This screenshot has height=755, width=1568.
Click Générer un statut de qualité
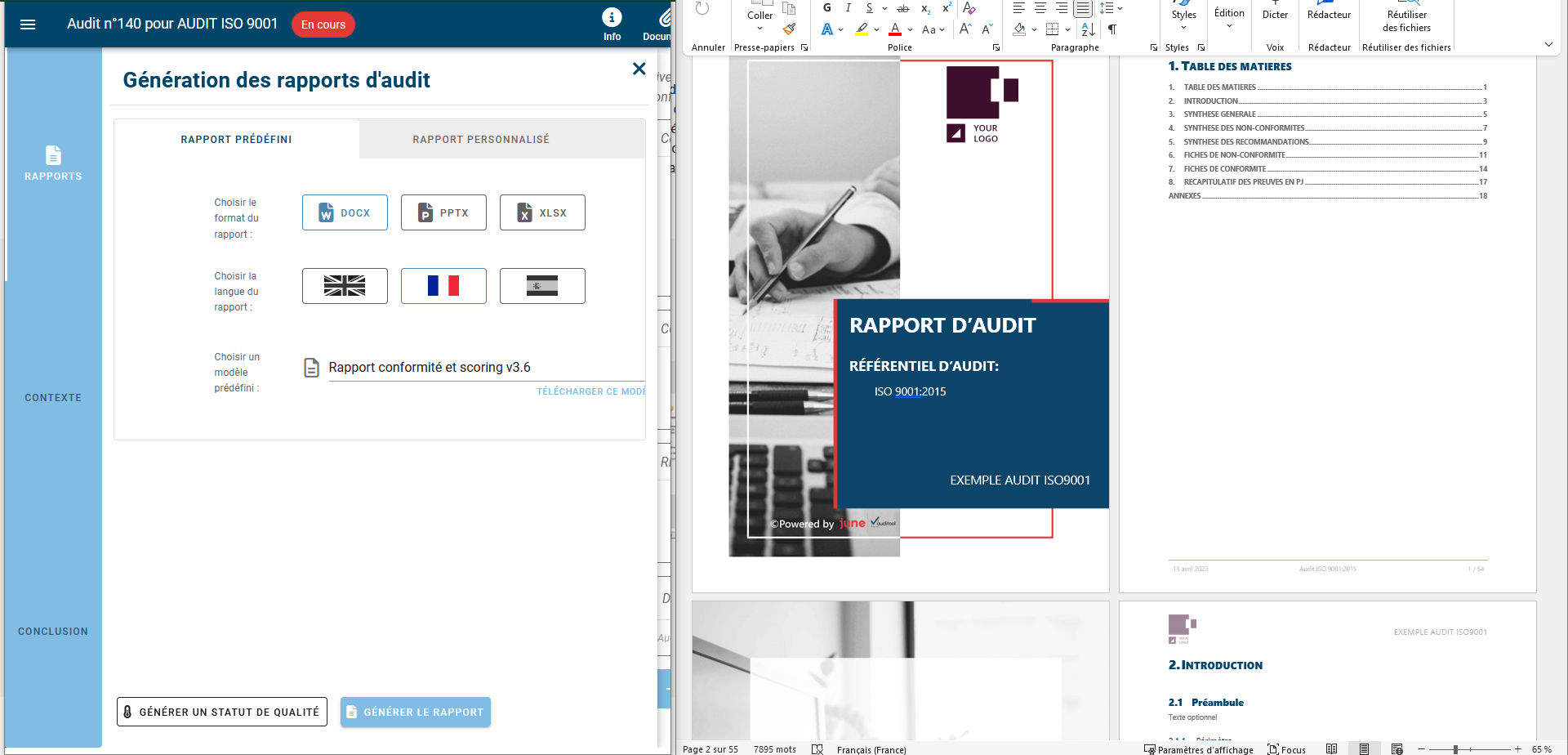click(222, 712)
